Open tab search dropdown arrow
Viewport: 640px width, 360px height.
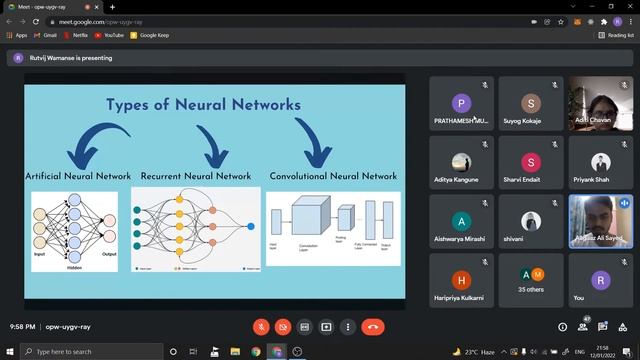[x=573, y=7]
